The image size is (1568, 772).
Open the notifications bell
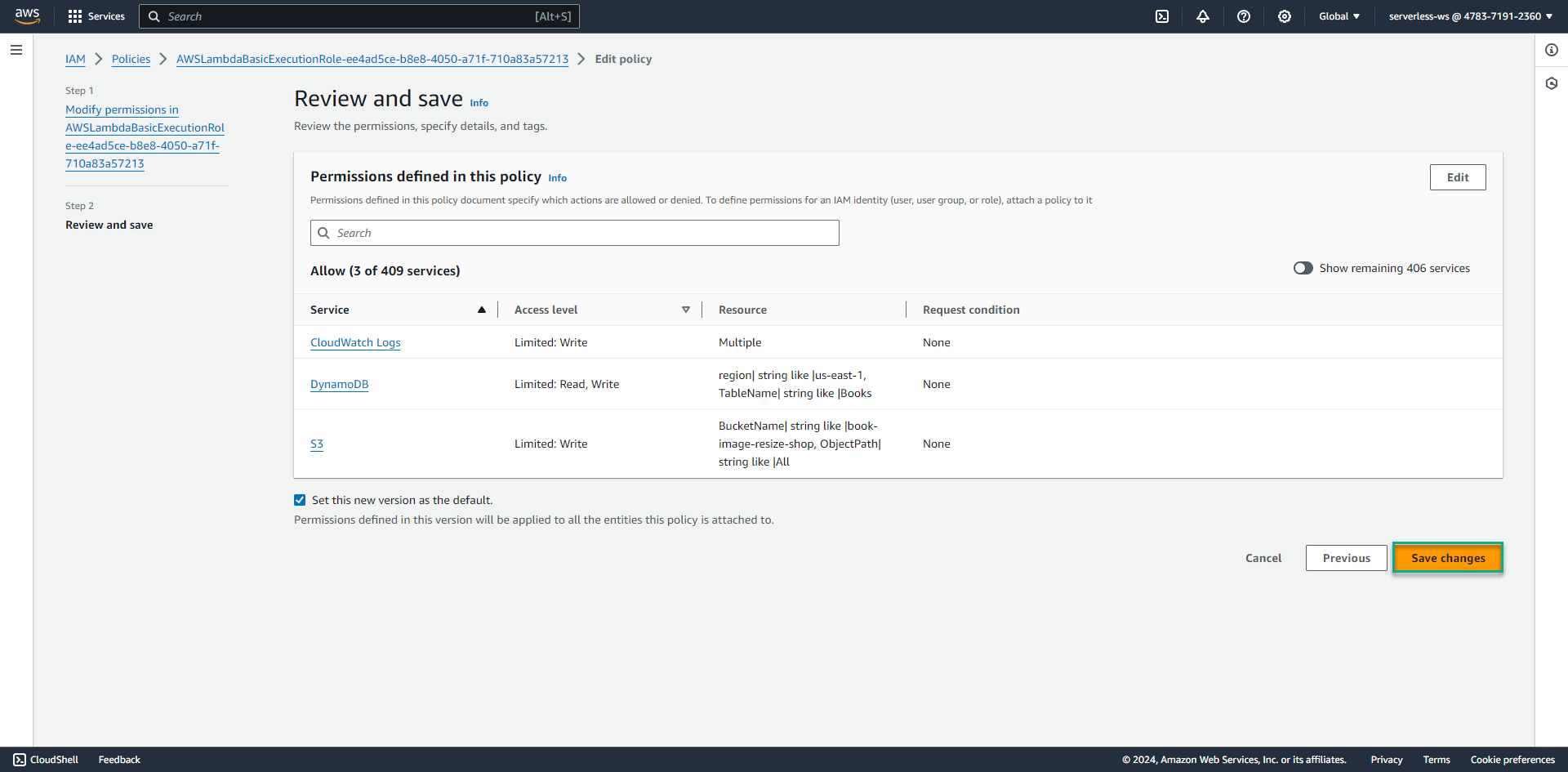tap(1203, 16)
